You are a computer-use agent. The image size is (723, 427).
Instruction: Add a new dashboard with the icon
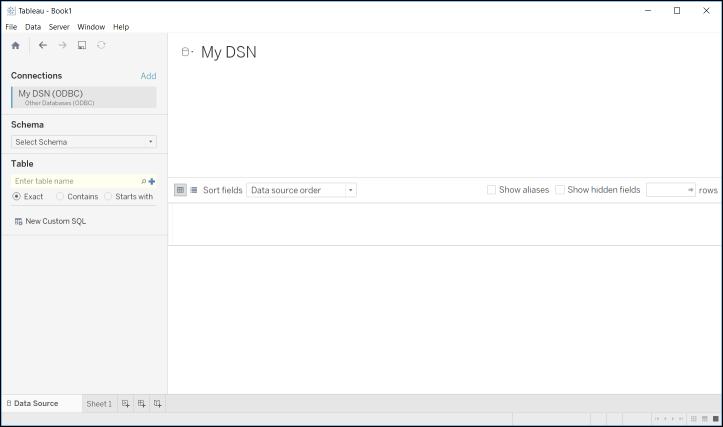142,403
